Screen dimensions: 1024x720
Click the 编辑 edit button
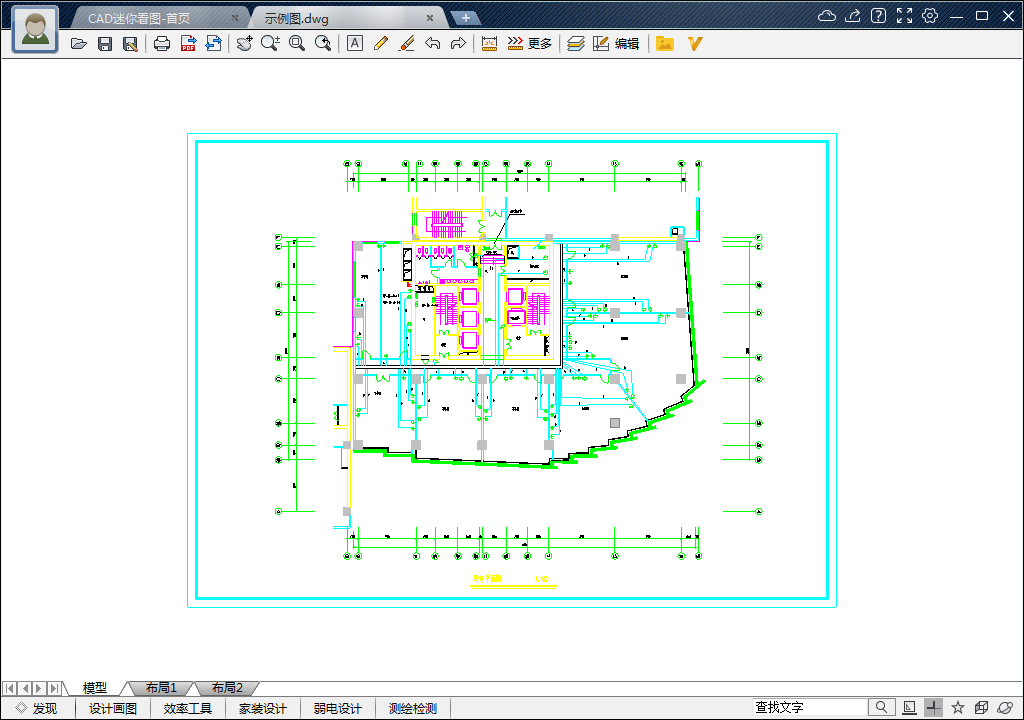(616, 44)
